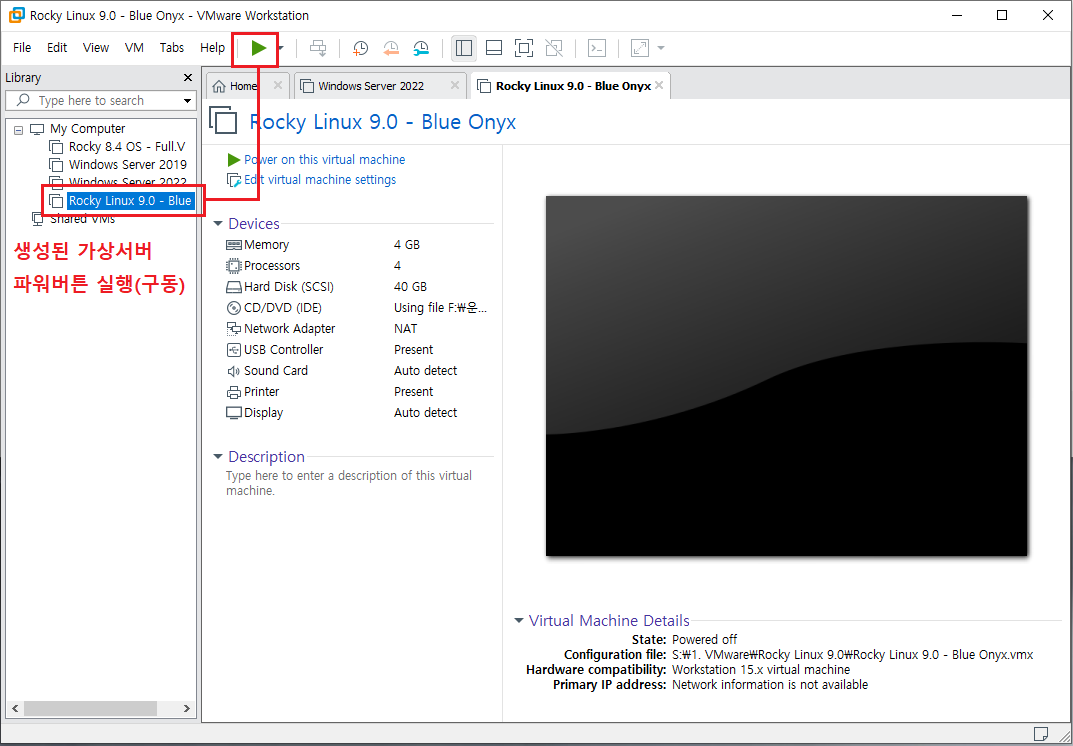Open the Help menu
The image size is (1073, 746).
click(212, 47)
